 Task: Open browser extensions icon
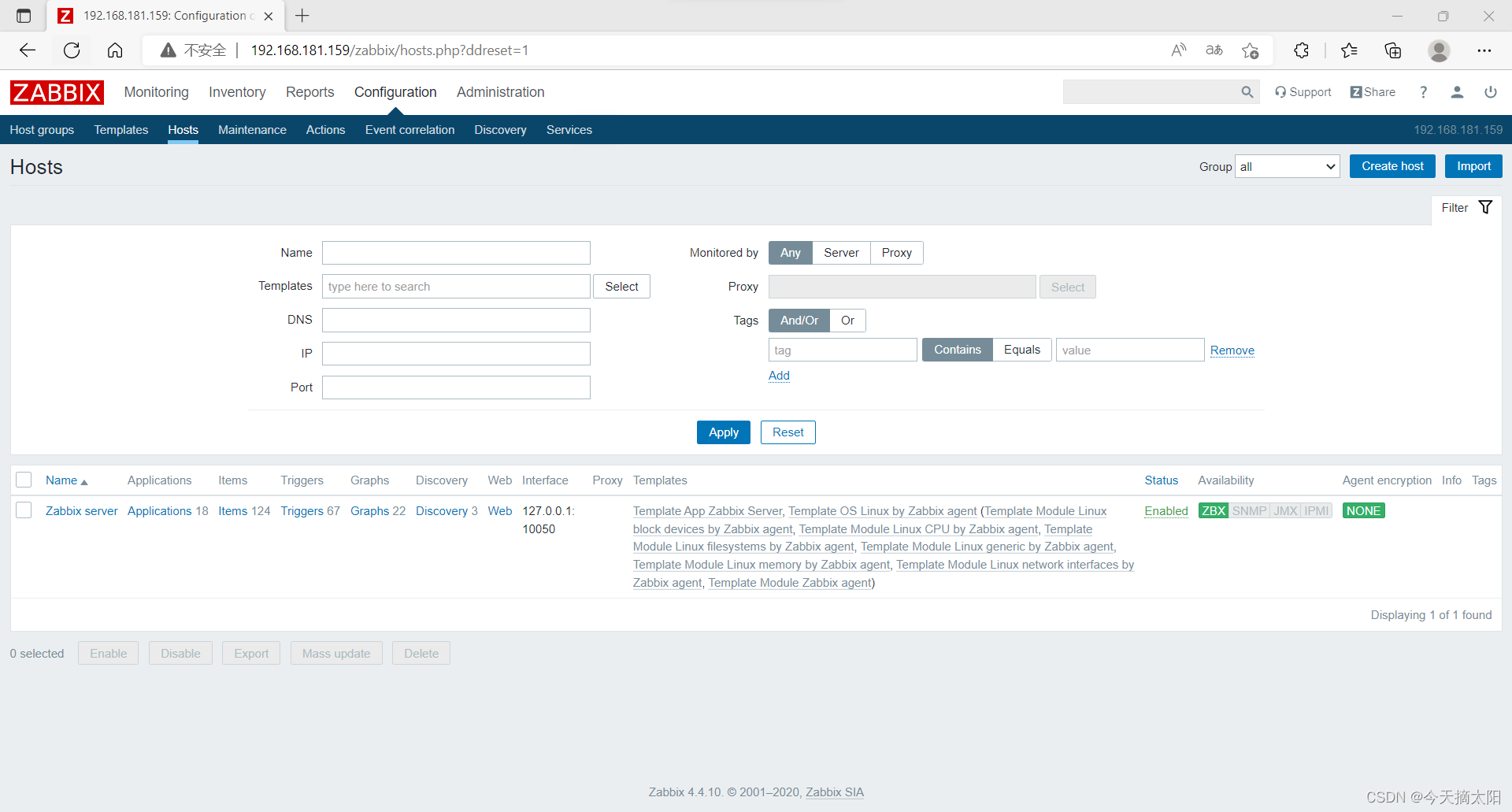pyautogui.click(x=1301, y=50)
